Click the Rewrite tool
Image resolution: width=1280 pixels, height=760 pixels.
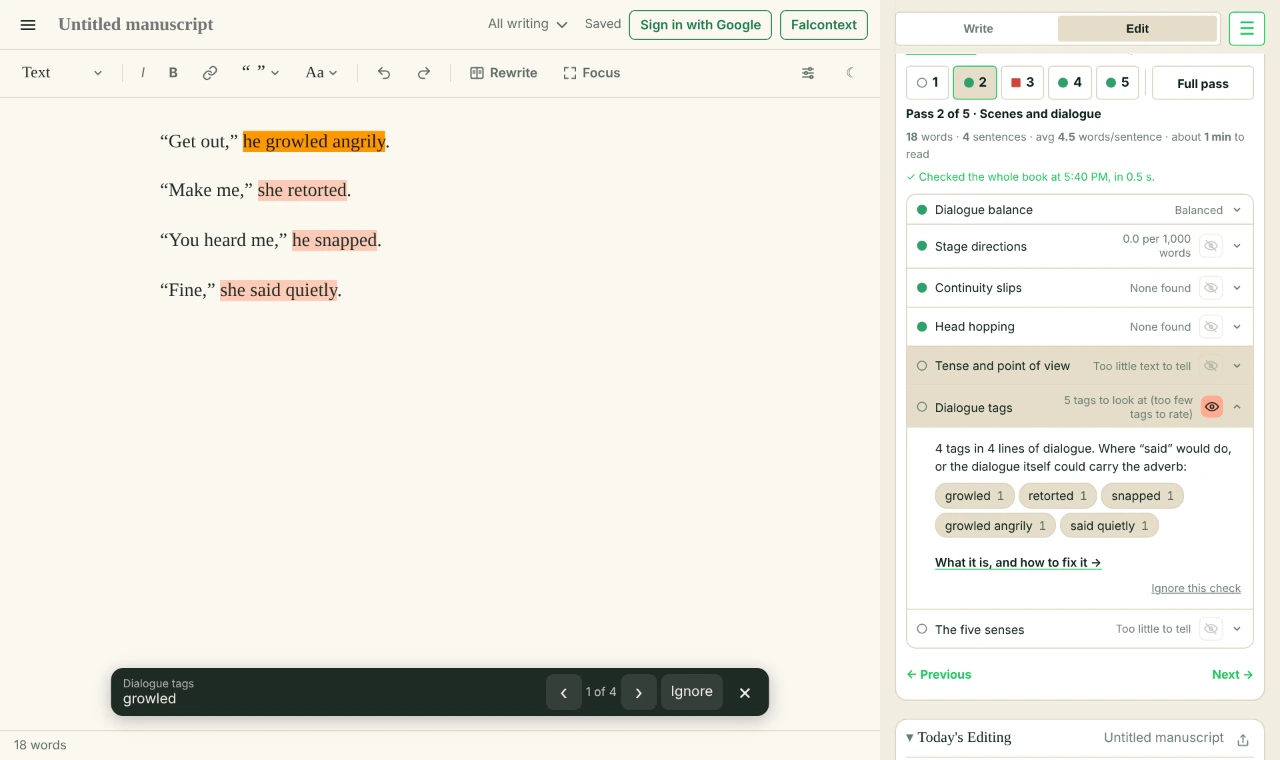[504, 73]
